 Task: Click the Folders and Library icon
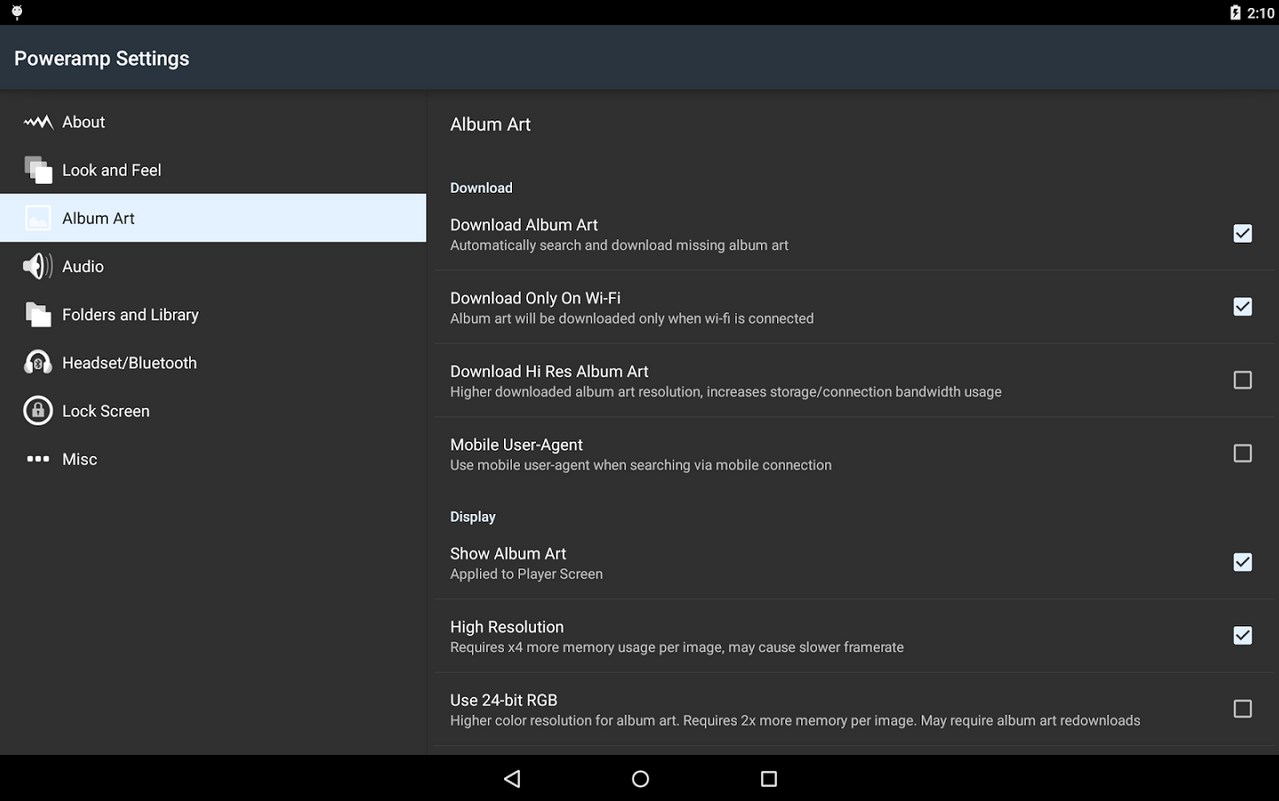(38, 314)
